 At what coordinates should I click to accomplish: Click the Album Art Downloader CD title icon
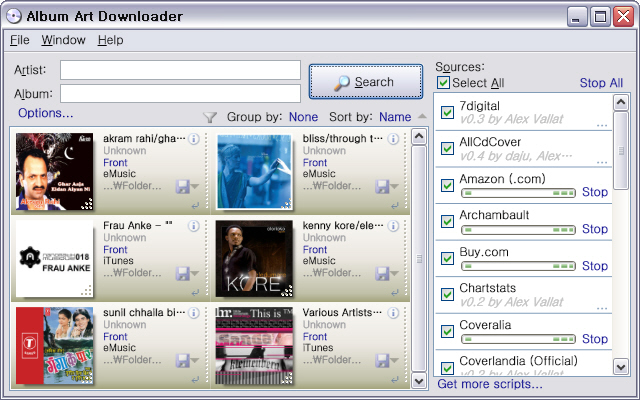14,16
